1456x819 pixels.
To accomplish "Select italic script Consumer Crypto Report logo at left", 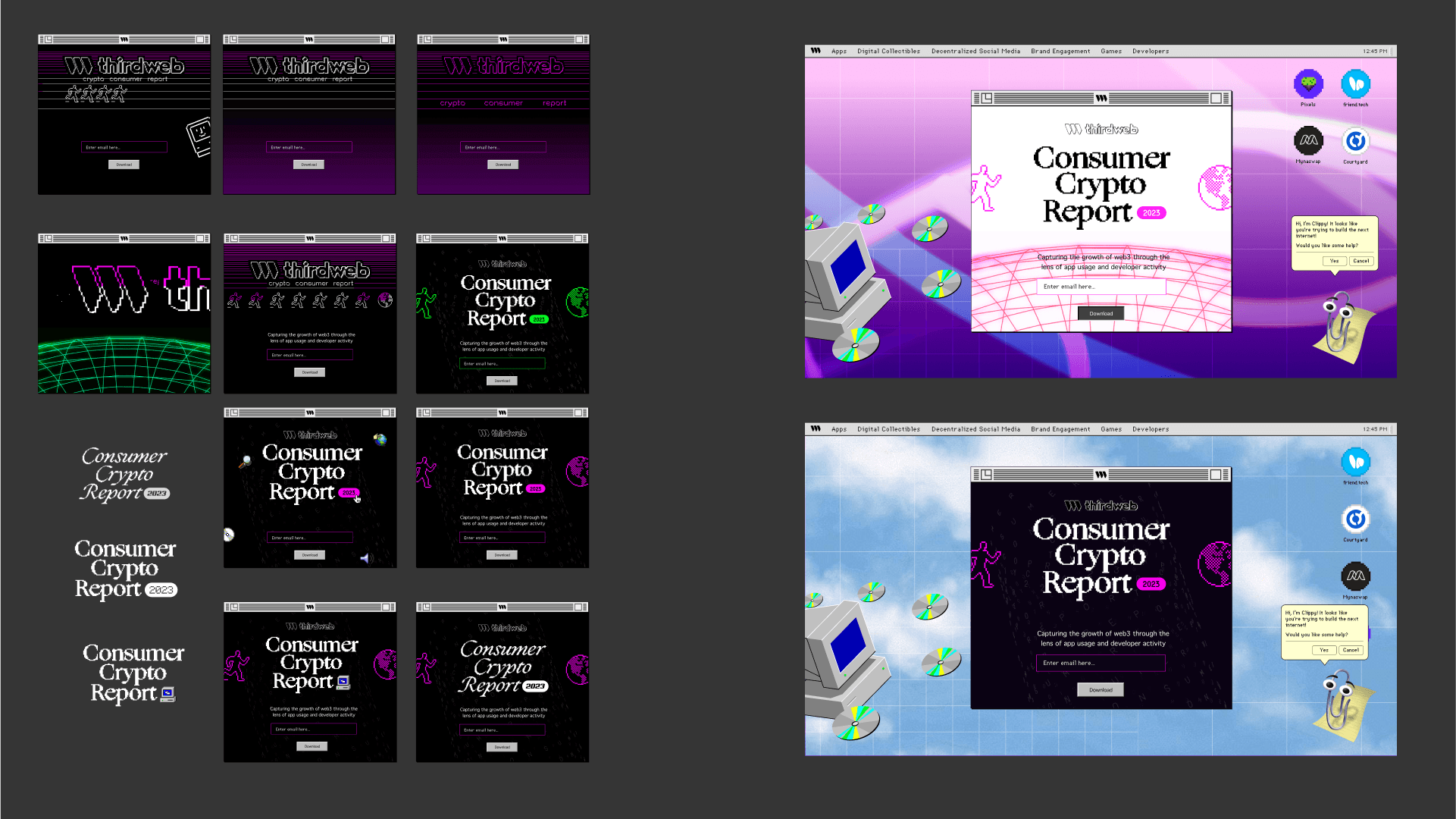I will (x=125, y=475).
